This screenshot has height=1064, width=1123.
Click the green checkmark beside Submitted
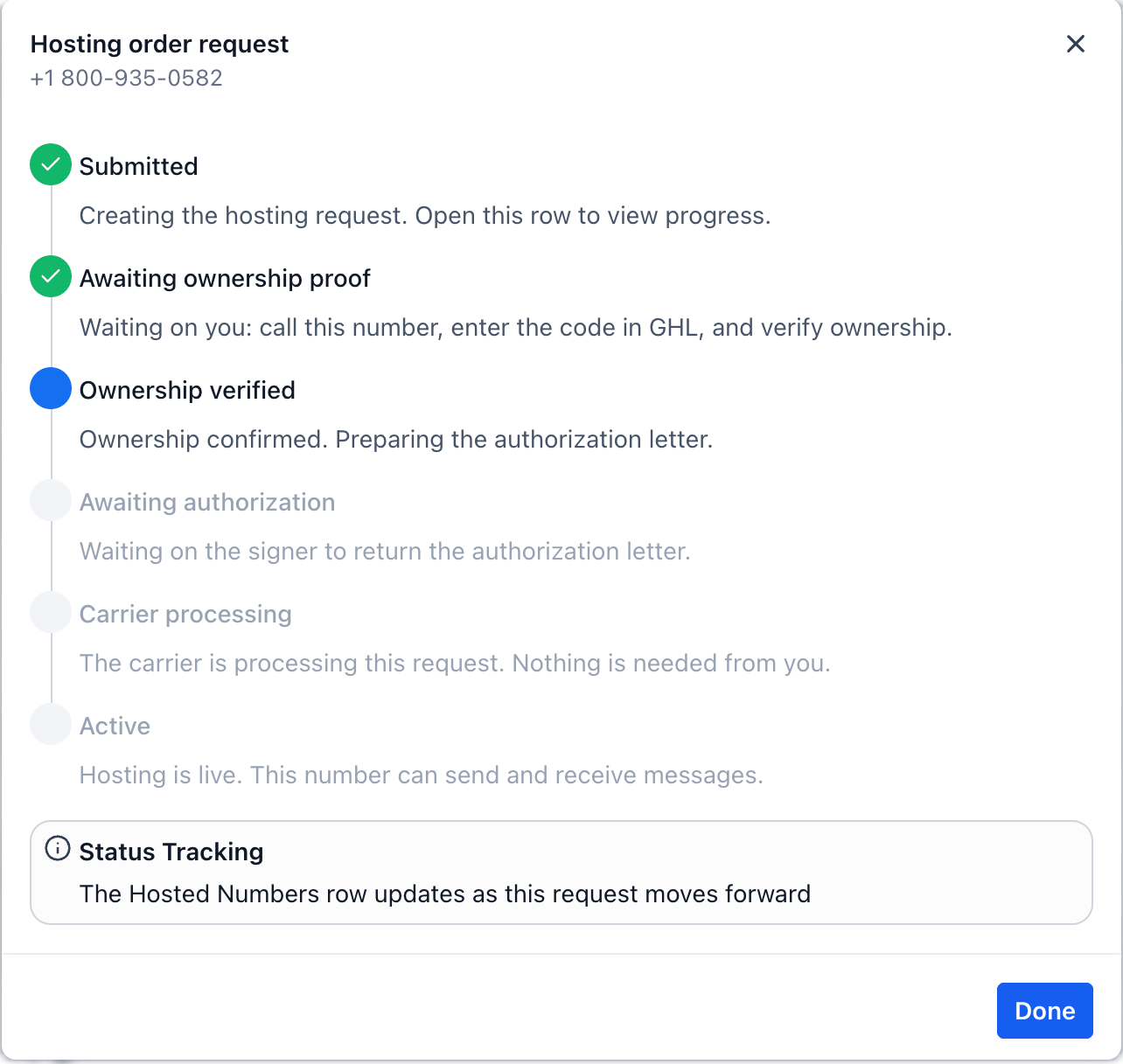point(51,164)
